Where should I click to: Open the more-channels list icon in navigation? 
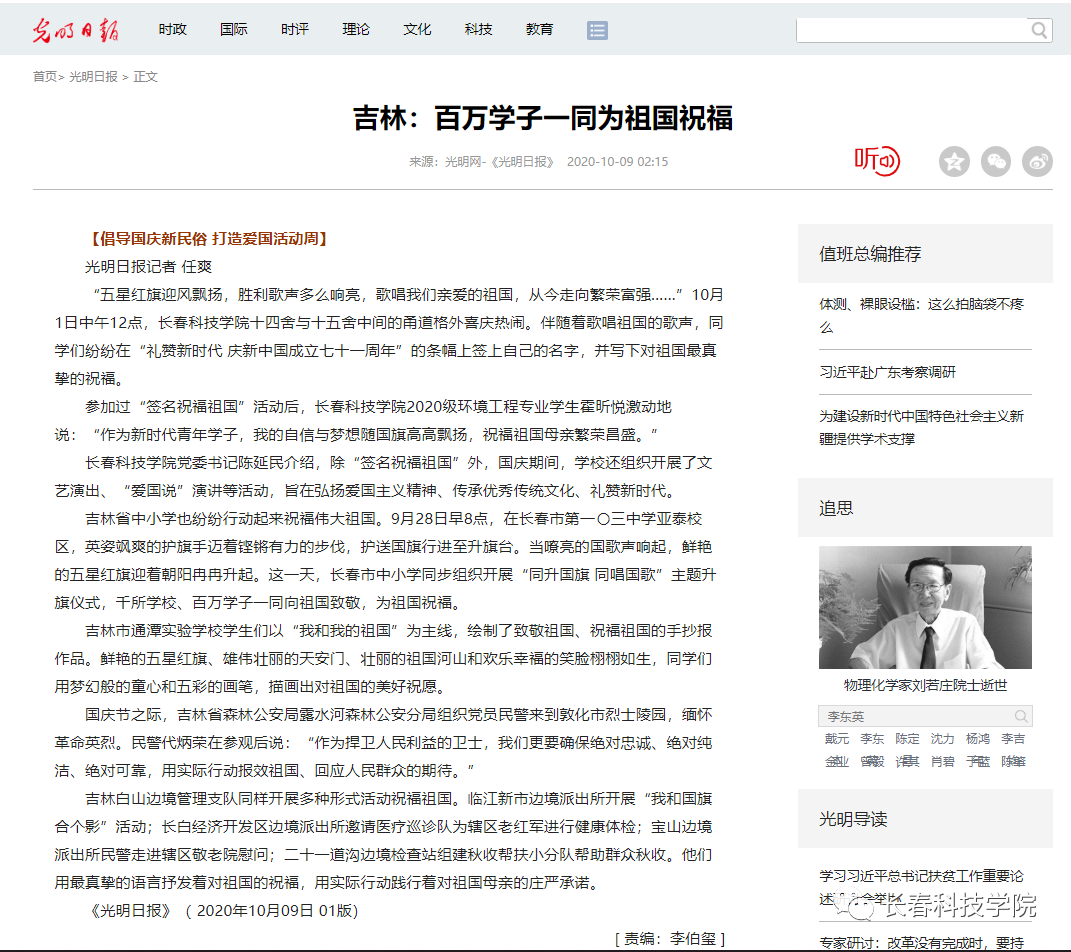[x=597, y=30]
